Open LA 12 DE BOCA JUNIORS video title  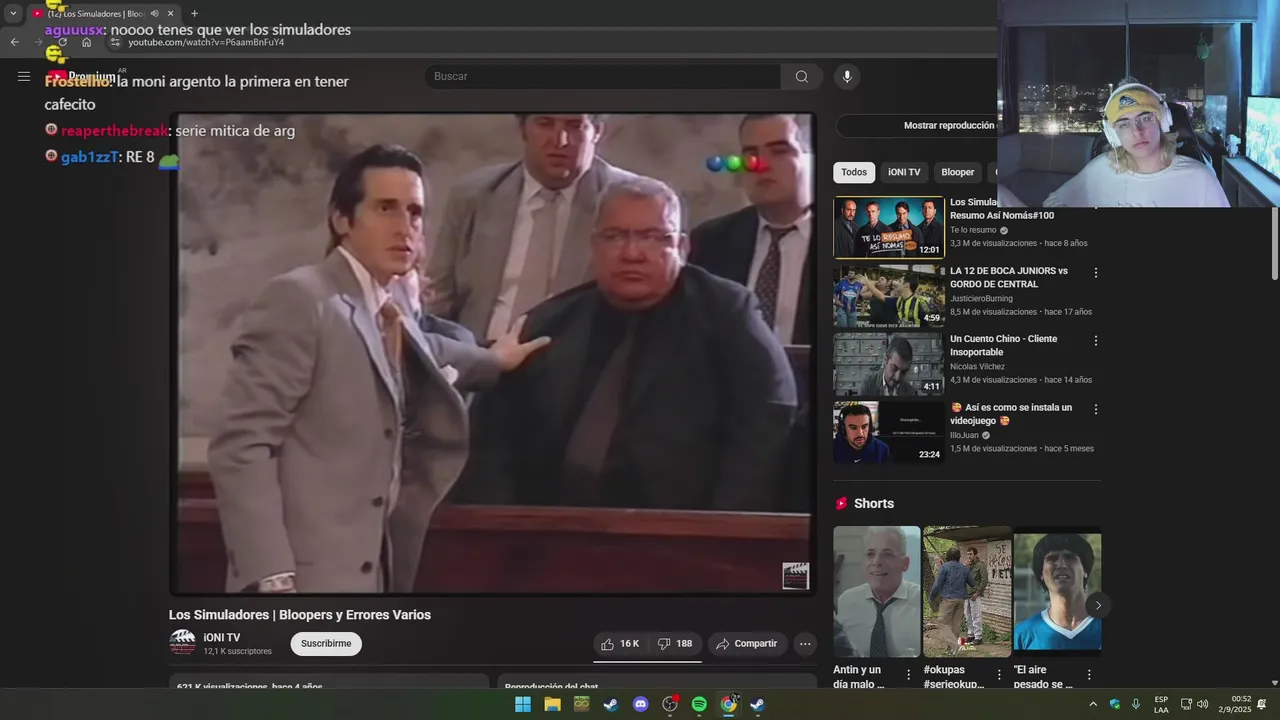coord(1008,277)
